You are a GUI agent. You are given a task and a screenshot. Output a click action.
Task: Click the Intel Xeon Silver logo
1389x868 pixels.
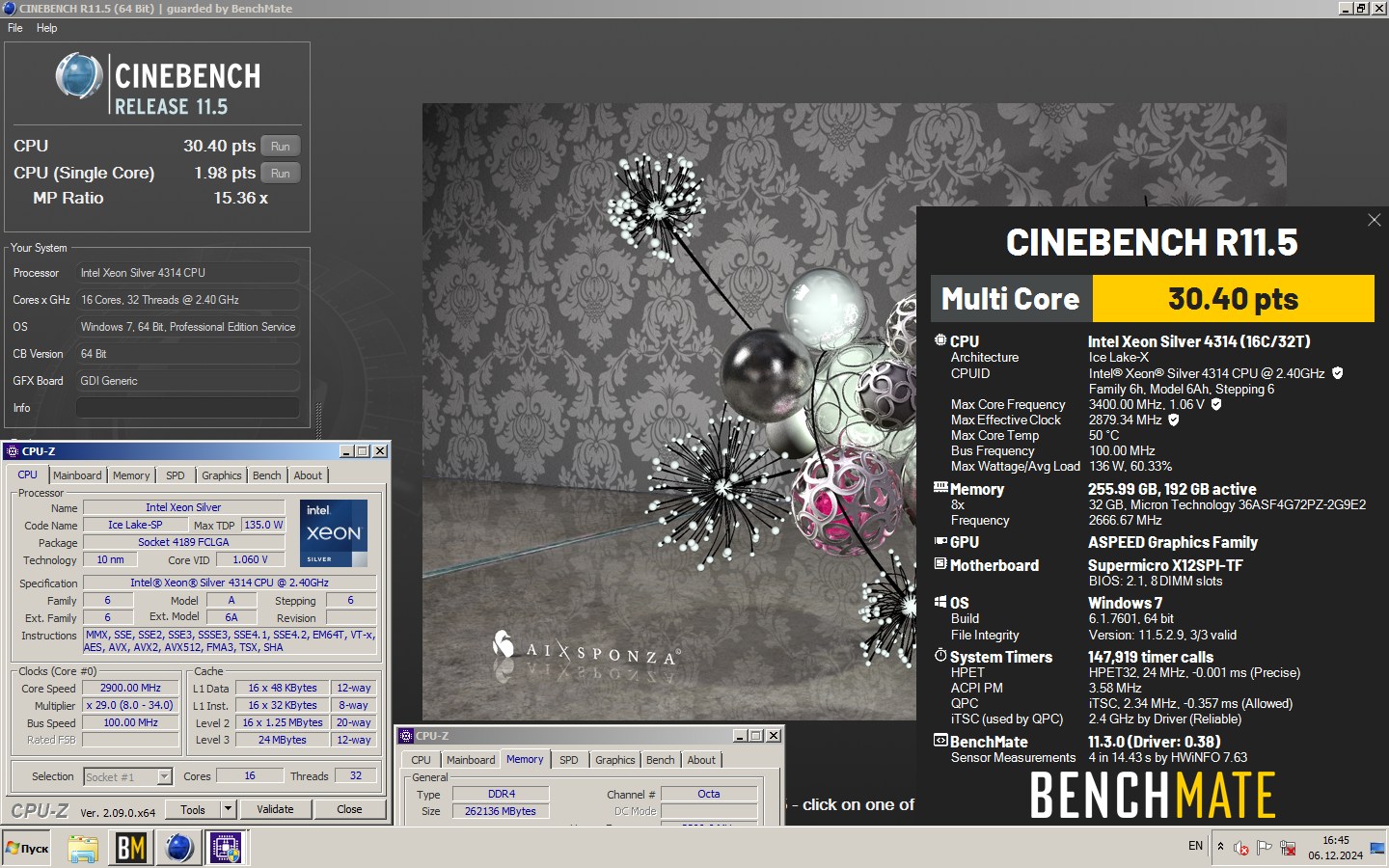(x=333, y=532)
